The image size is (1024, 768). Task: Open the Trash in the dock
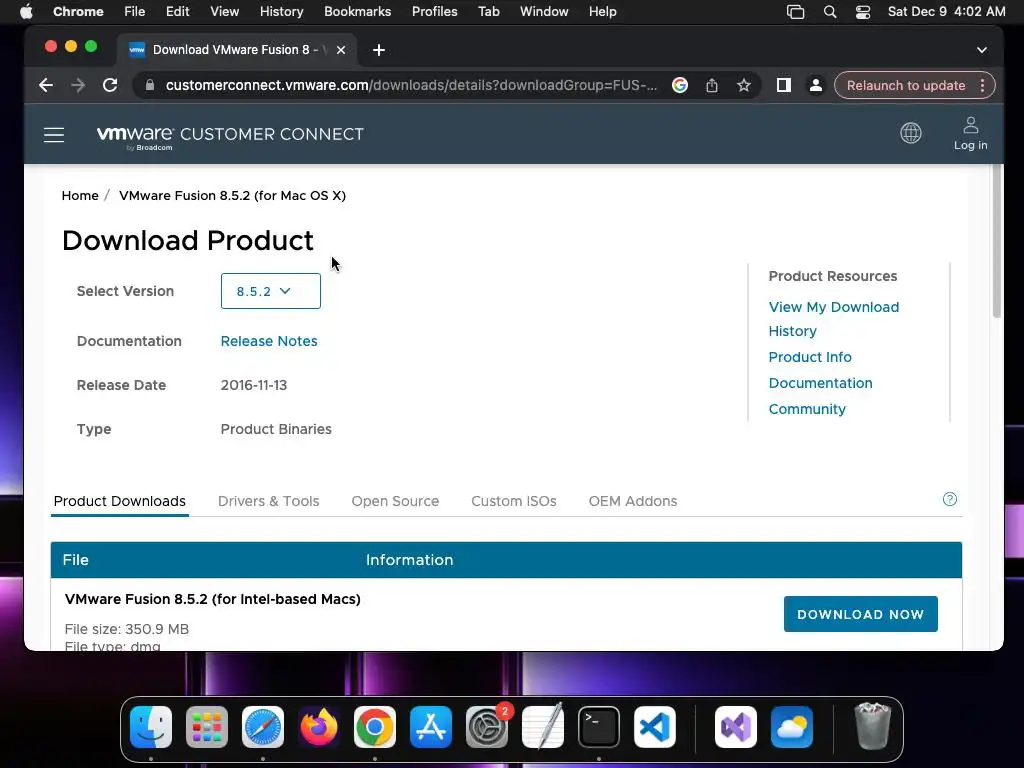(873, 727)
